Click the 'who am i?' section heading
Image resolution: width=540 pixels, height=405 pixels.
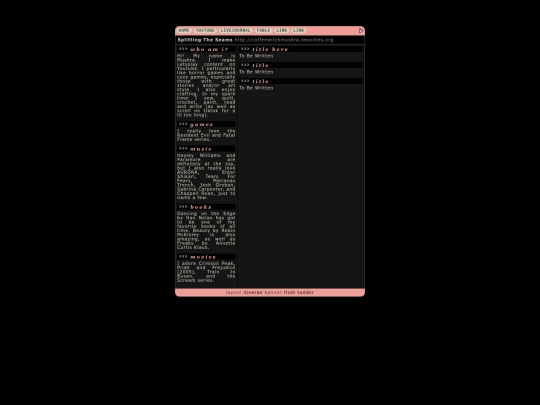point(206,49)
